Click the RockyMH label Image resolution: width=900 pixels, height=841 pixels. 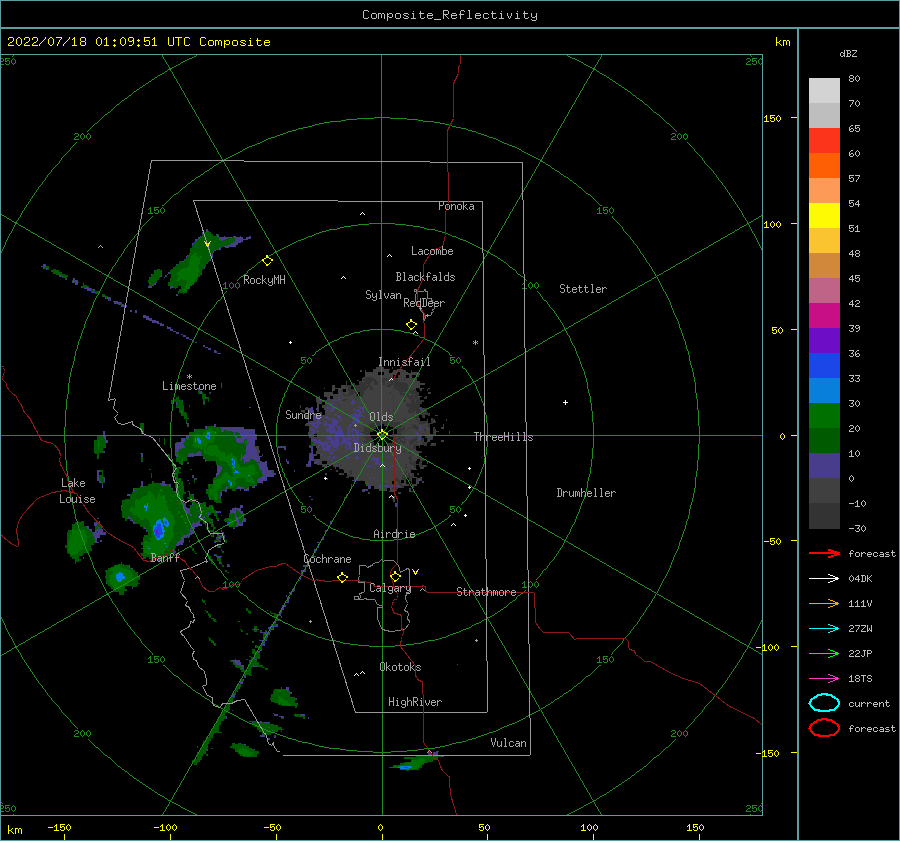[x=264, y=280]
